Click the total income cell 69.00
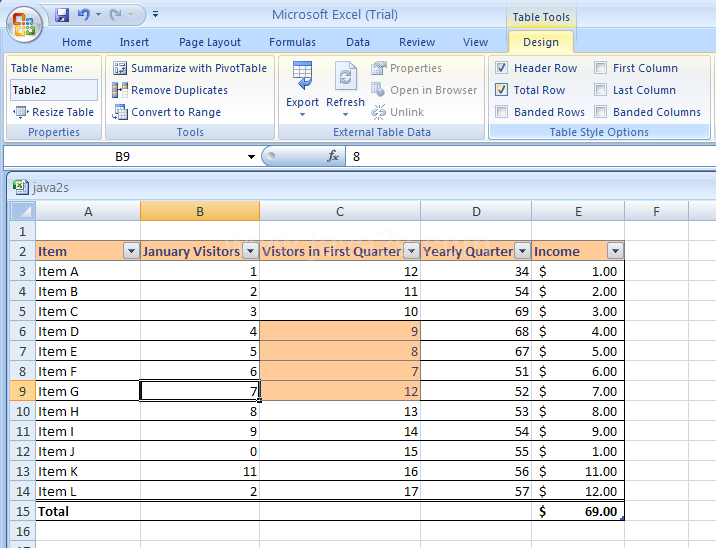The height and width of the screenshot is (548, 716). pos(578,511)
